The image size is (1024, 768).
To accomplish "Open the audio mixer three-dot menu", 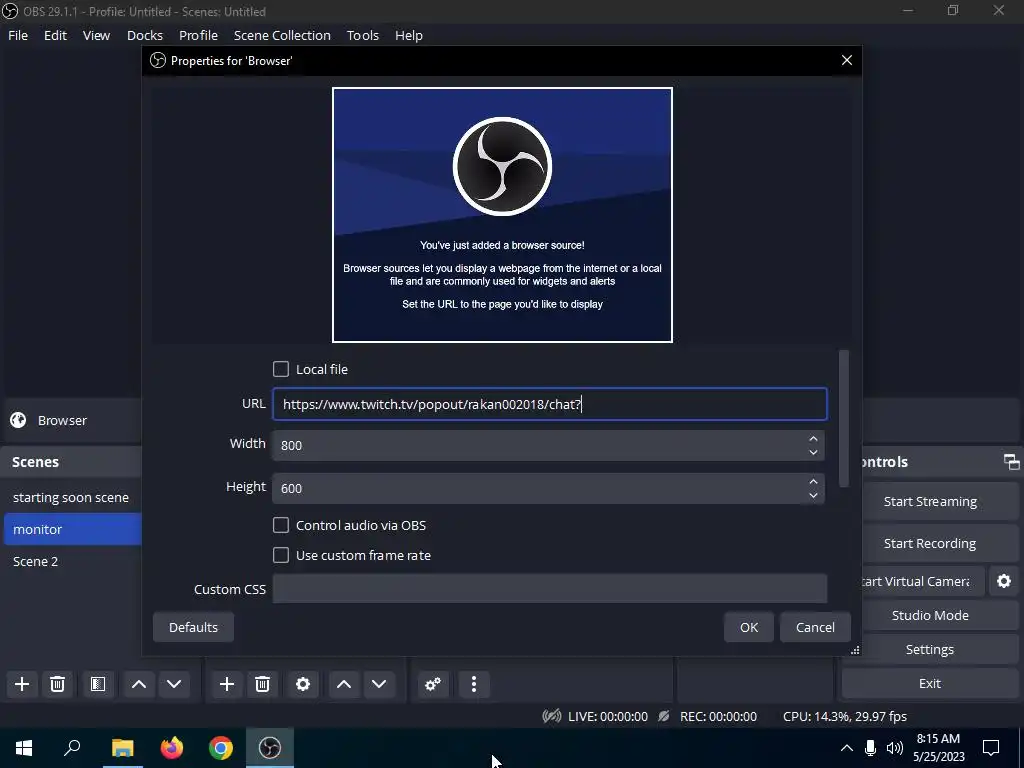I will 474,684.
